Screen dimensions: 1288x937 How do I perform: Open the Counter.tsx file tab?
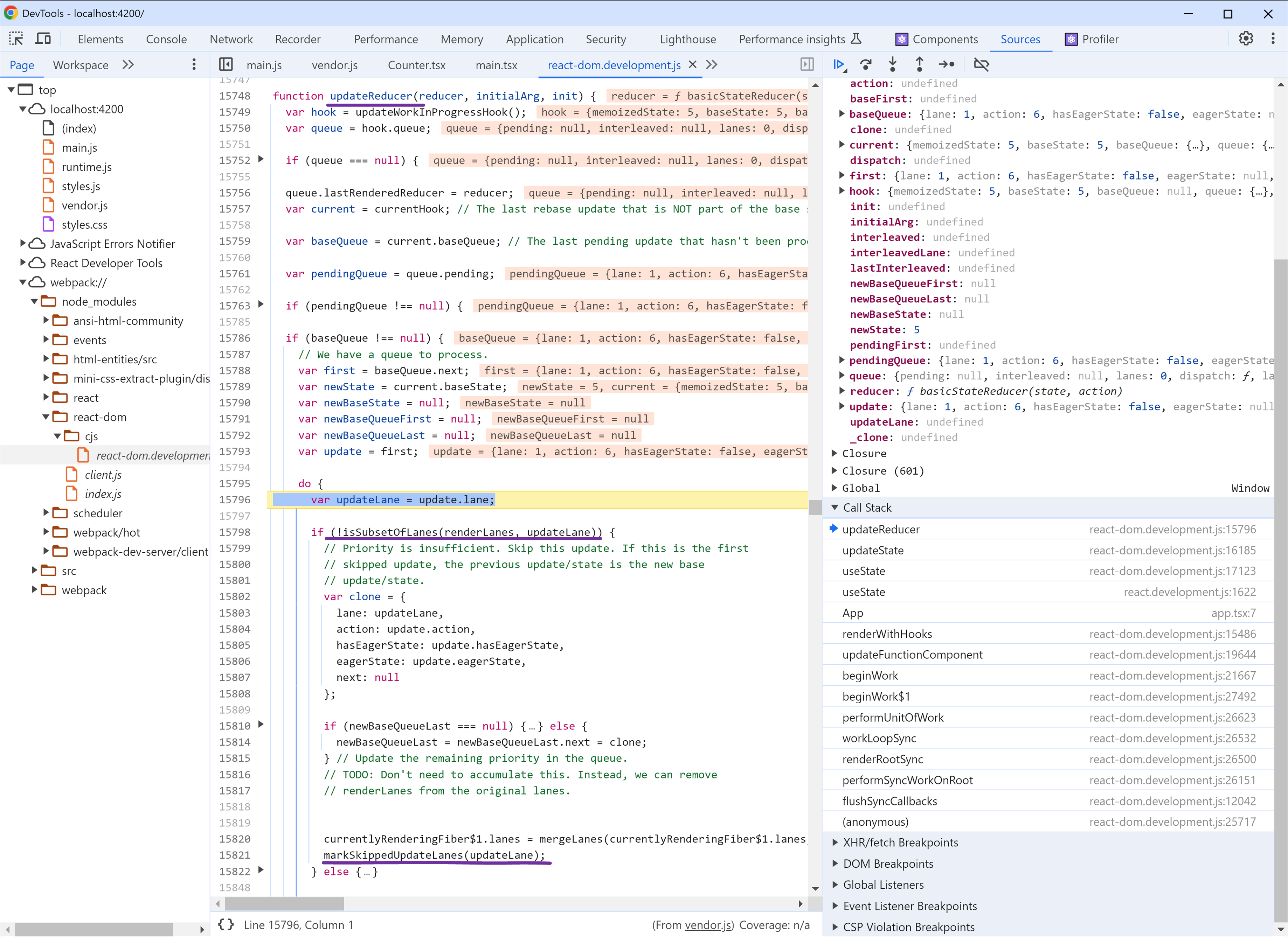416,65
